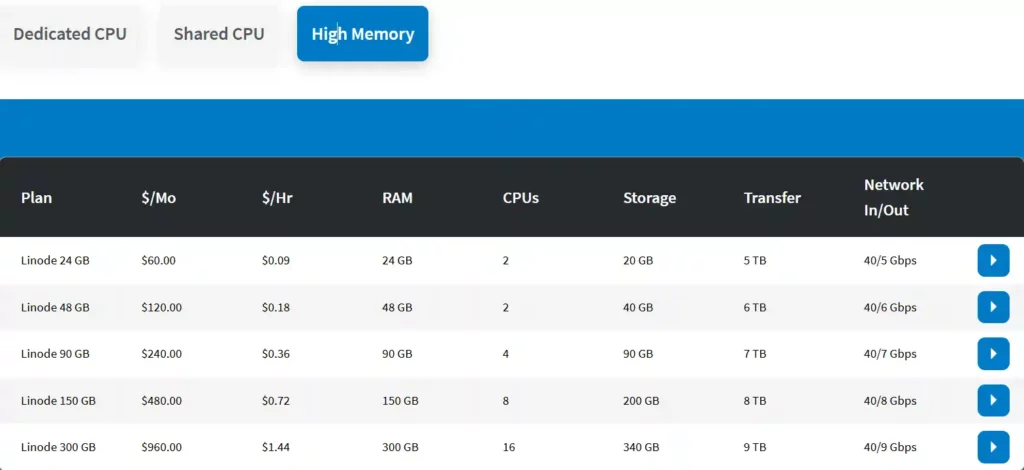The width and height of the screenshot is (1024, 470).
Task: Click the 6 TB transfer value
Action: pos(755,307)
